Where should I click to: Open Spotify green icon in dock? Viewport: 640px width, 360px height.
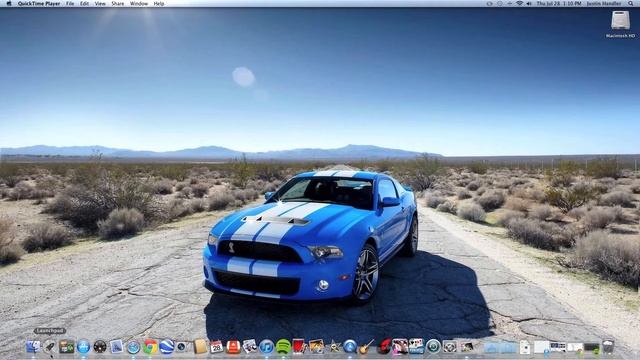(283, 347)
